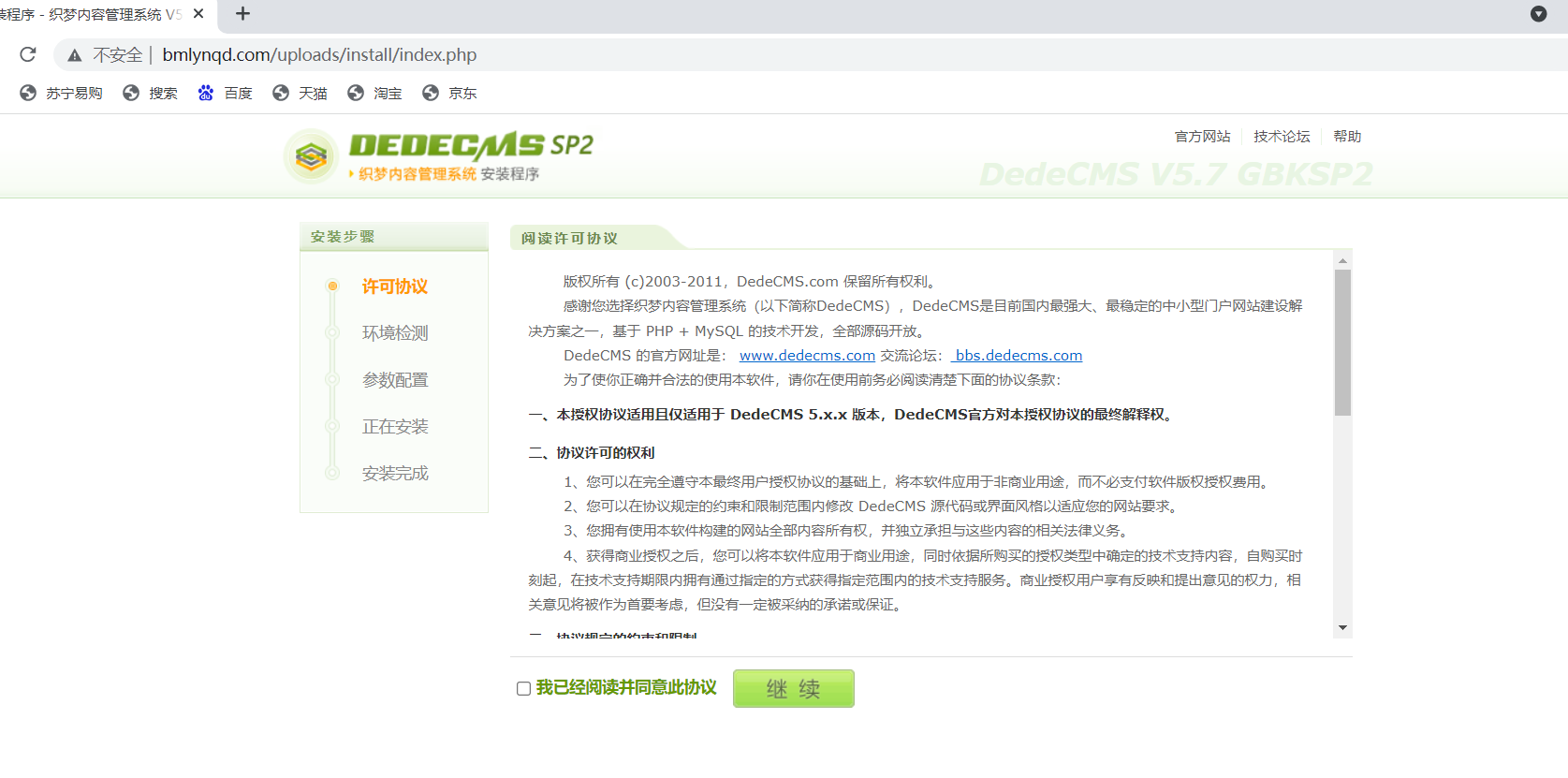
Task: Open the 京东 bookmark
Action: [449, 93]
